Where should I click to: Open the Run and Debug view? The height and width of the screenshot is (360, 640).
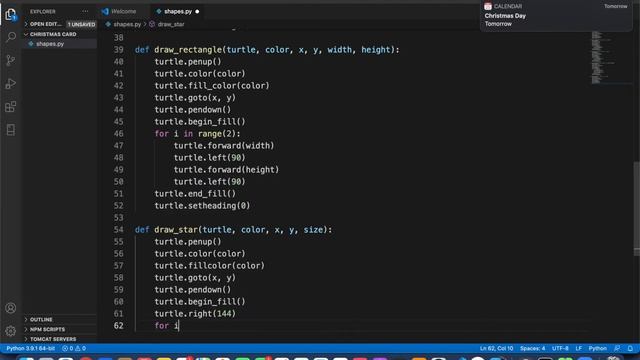[11, 84]
